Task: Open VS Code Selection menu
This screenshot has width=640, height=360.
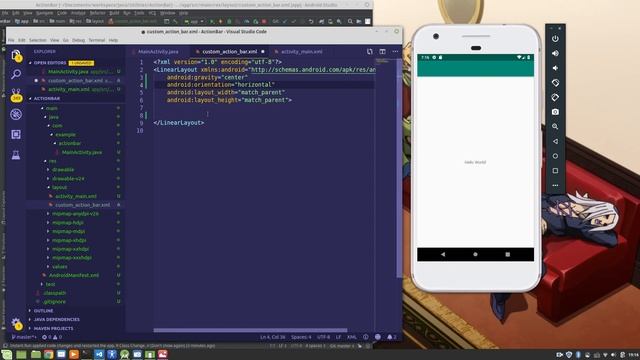Action: tap(38, 40)
